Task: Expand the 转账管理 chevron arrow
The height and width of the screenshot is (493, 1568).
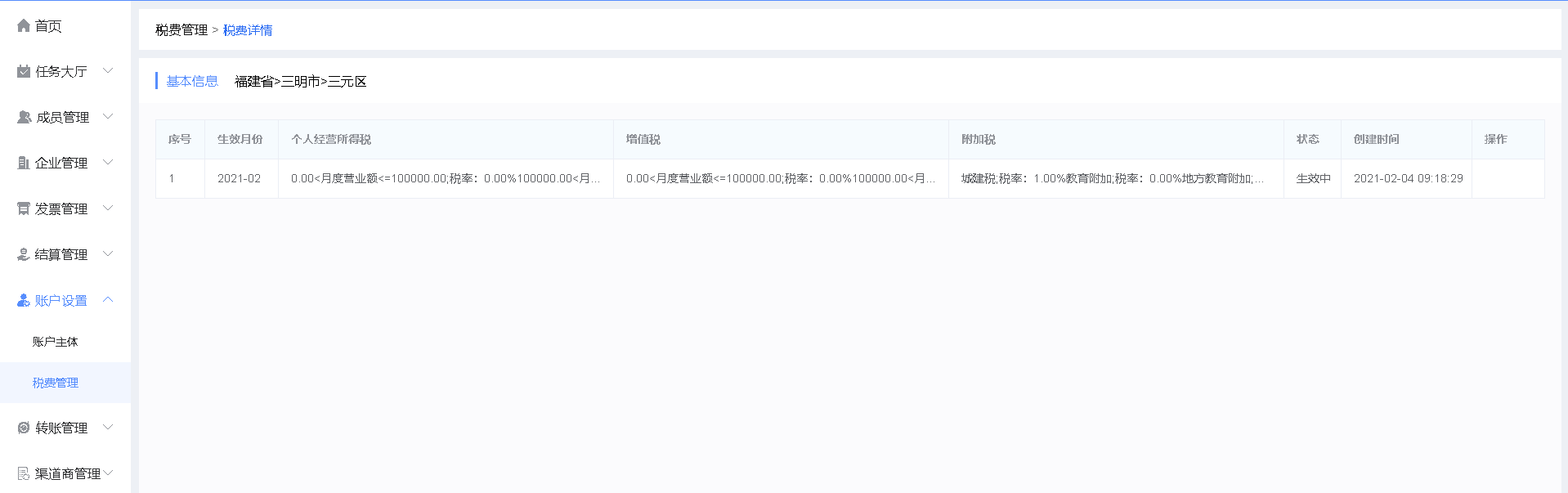Action: 108,428
